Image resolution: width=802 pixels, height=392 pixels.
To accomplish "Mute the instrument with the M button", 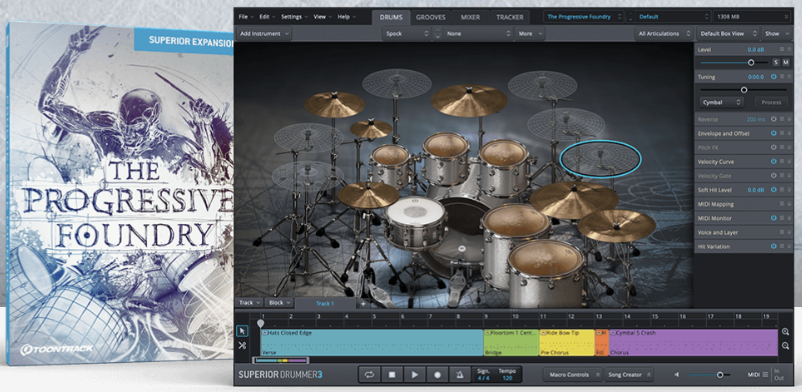I will [x=786, y=62].
